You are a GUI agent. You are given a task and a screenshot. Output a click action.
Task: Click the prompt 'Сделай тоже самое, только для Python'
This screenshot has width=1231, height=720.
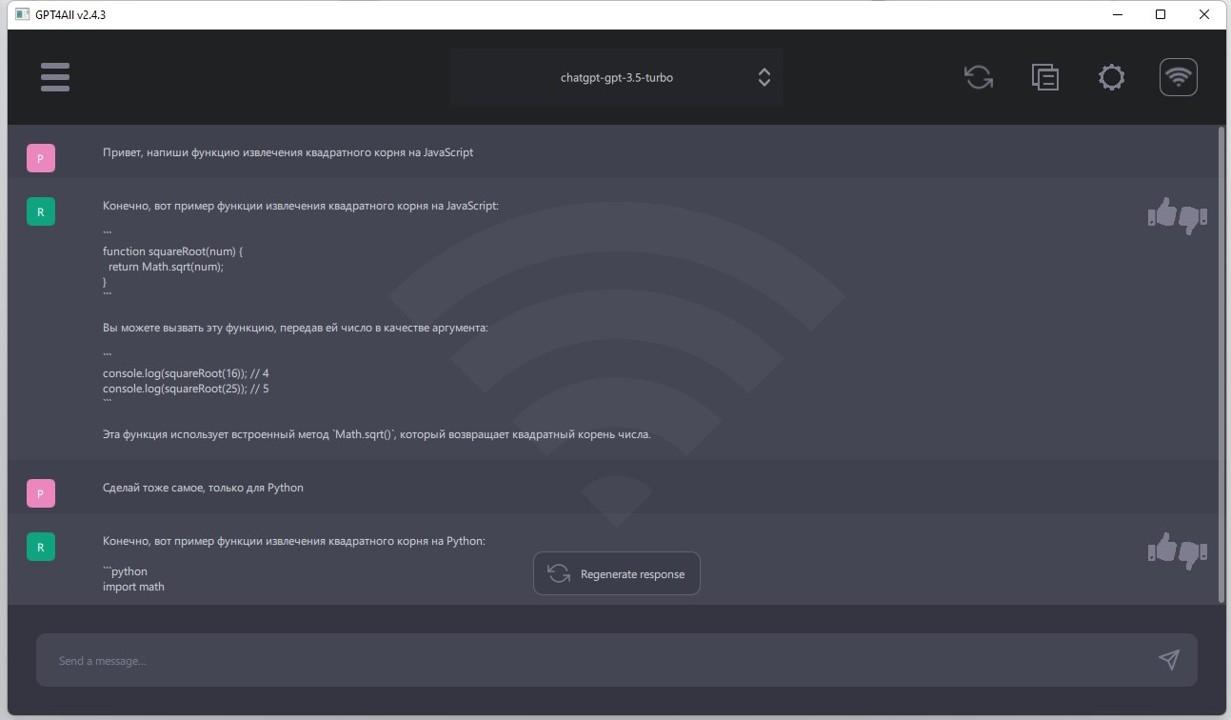pos(203,488)
